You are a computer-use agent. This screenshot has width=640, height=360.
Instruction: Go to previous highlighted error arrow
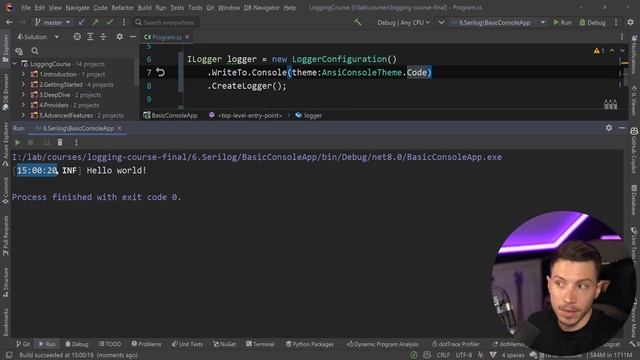[612, 51]
